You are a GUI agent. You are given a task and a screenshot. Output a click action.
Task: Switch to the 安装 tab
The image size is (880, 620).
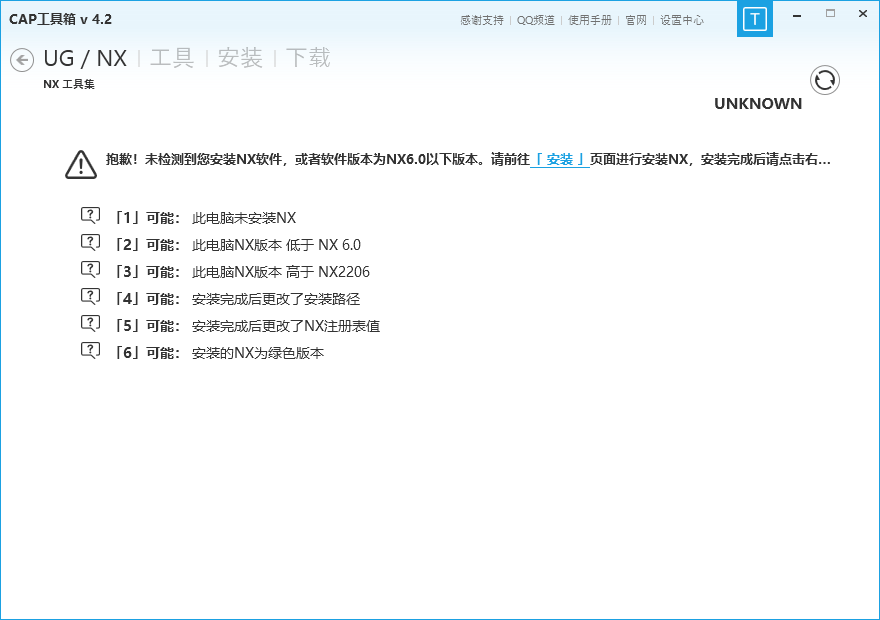pos(240,58)
